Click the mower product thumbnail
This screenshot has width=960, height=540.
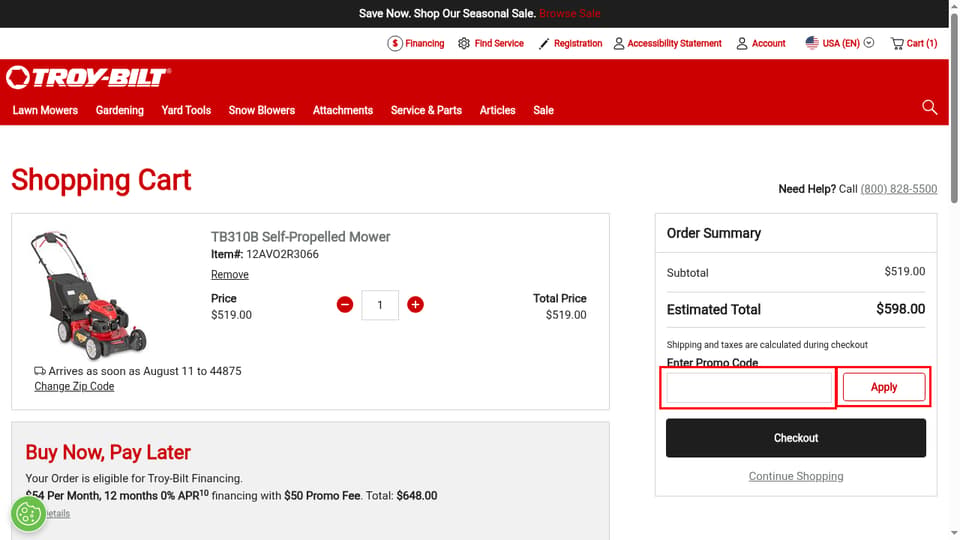click(x=89, y=295)
